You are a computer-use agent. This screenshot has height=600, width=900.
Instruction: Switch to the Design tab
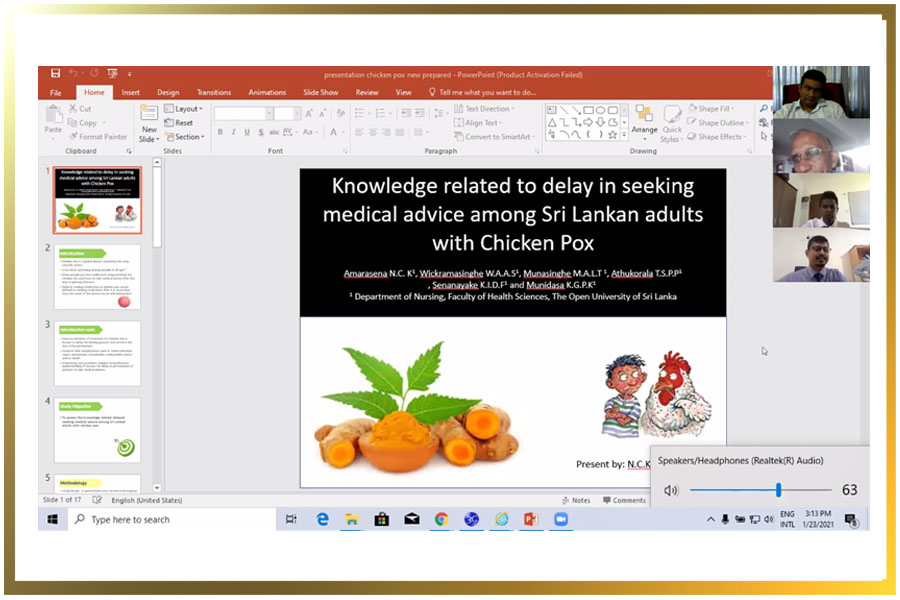[168, 92]
